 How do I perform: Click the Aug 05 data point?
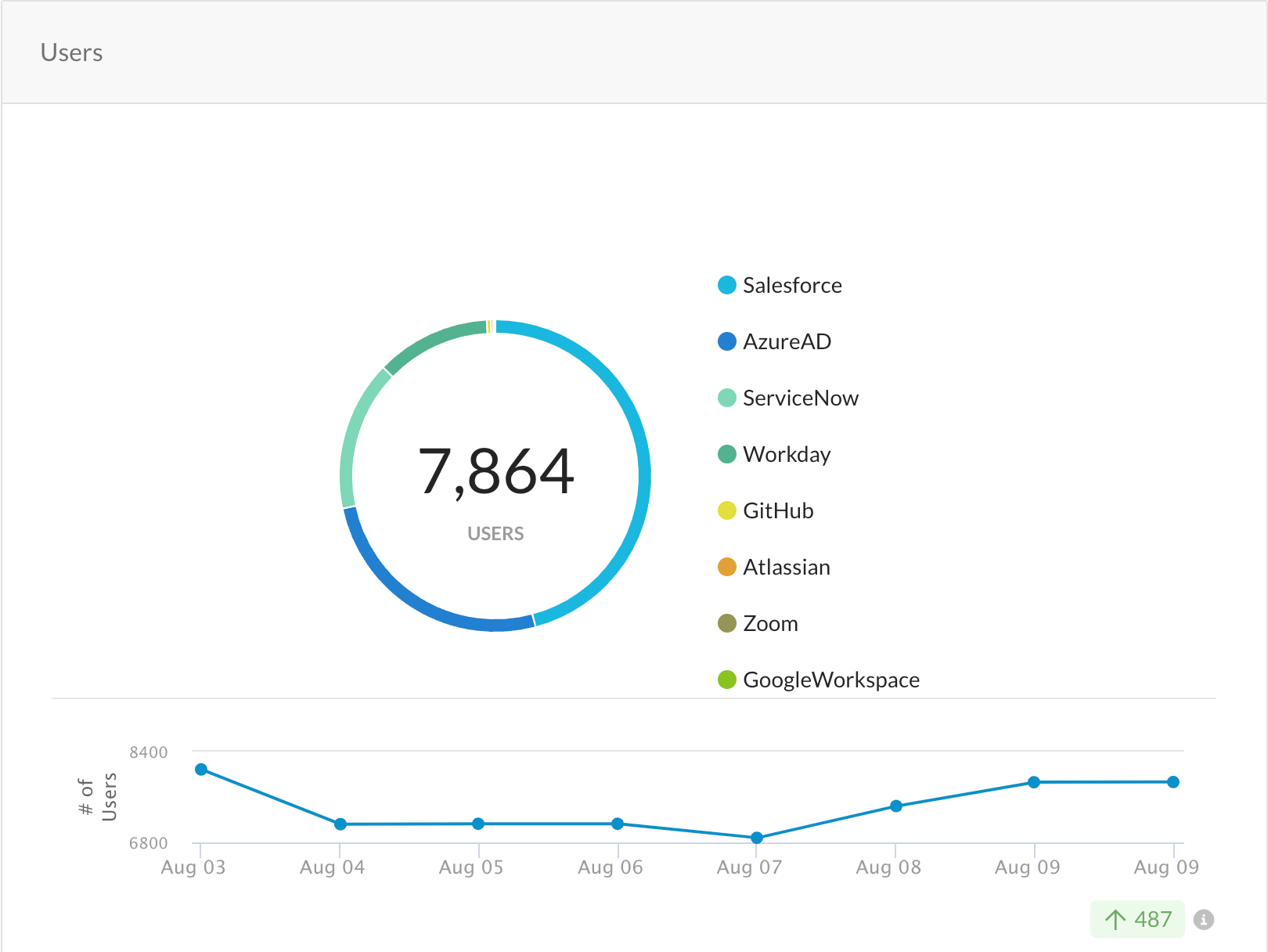pos(478,824)
